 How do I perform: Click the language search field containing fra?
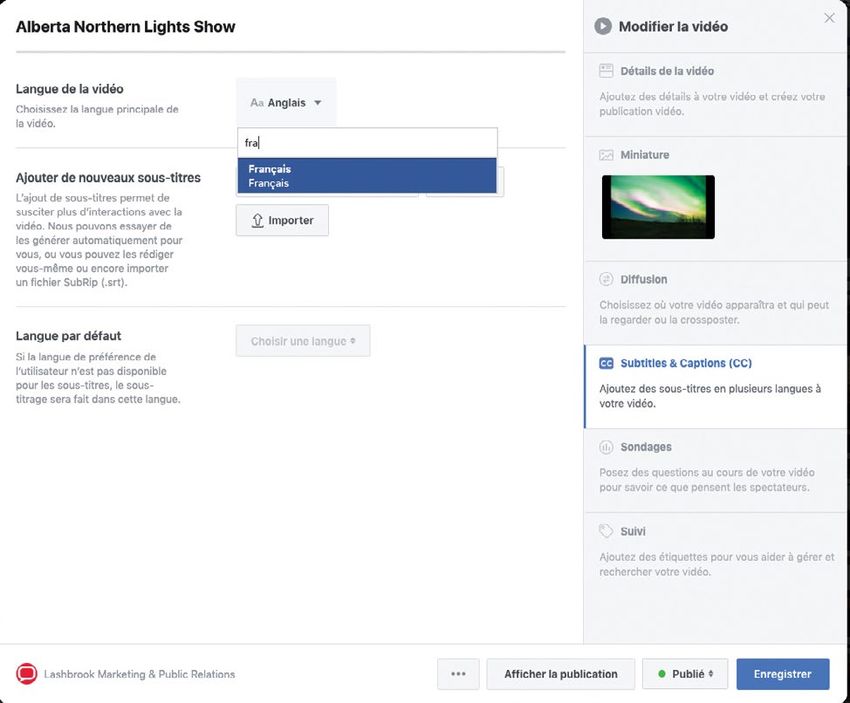(x=366, y=143)
